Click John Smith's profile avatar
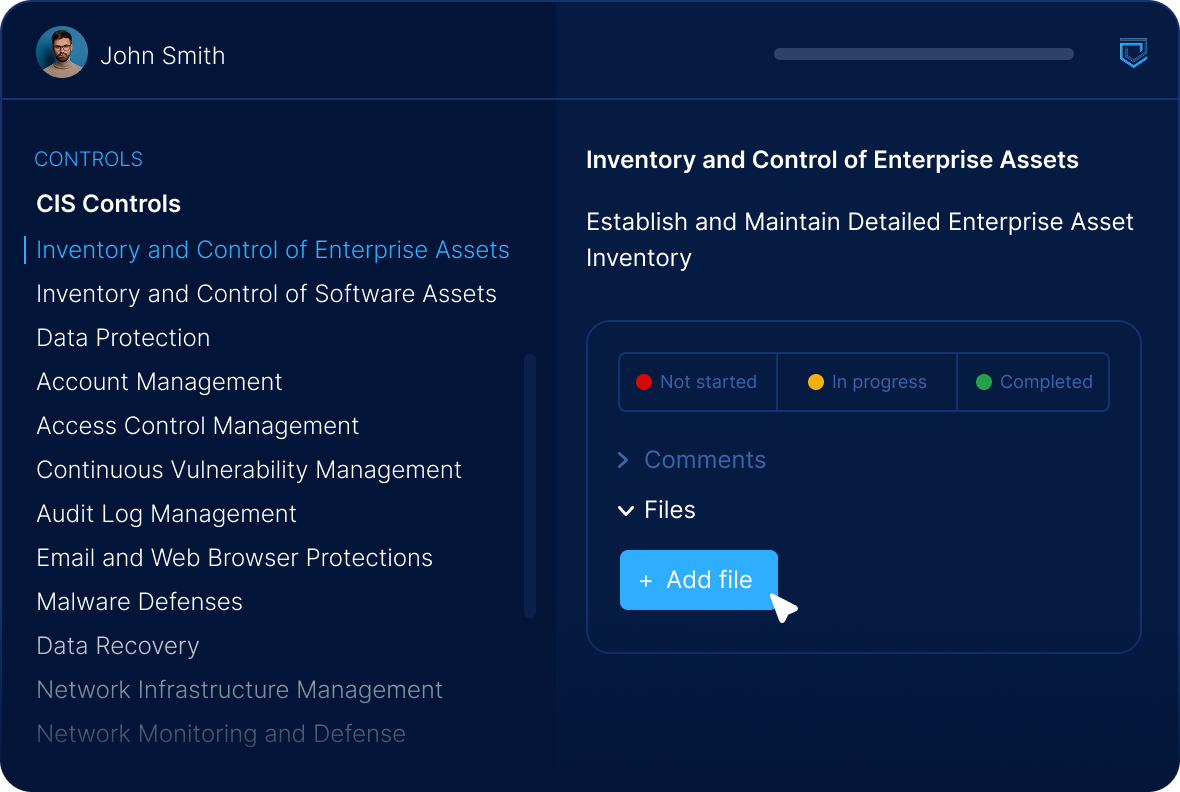Screen dimensions: 1180x792 (x=62, y=53)
